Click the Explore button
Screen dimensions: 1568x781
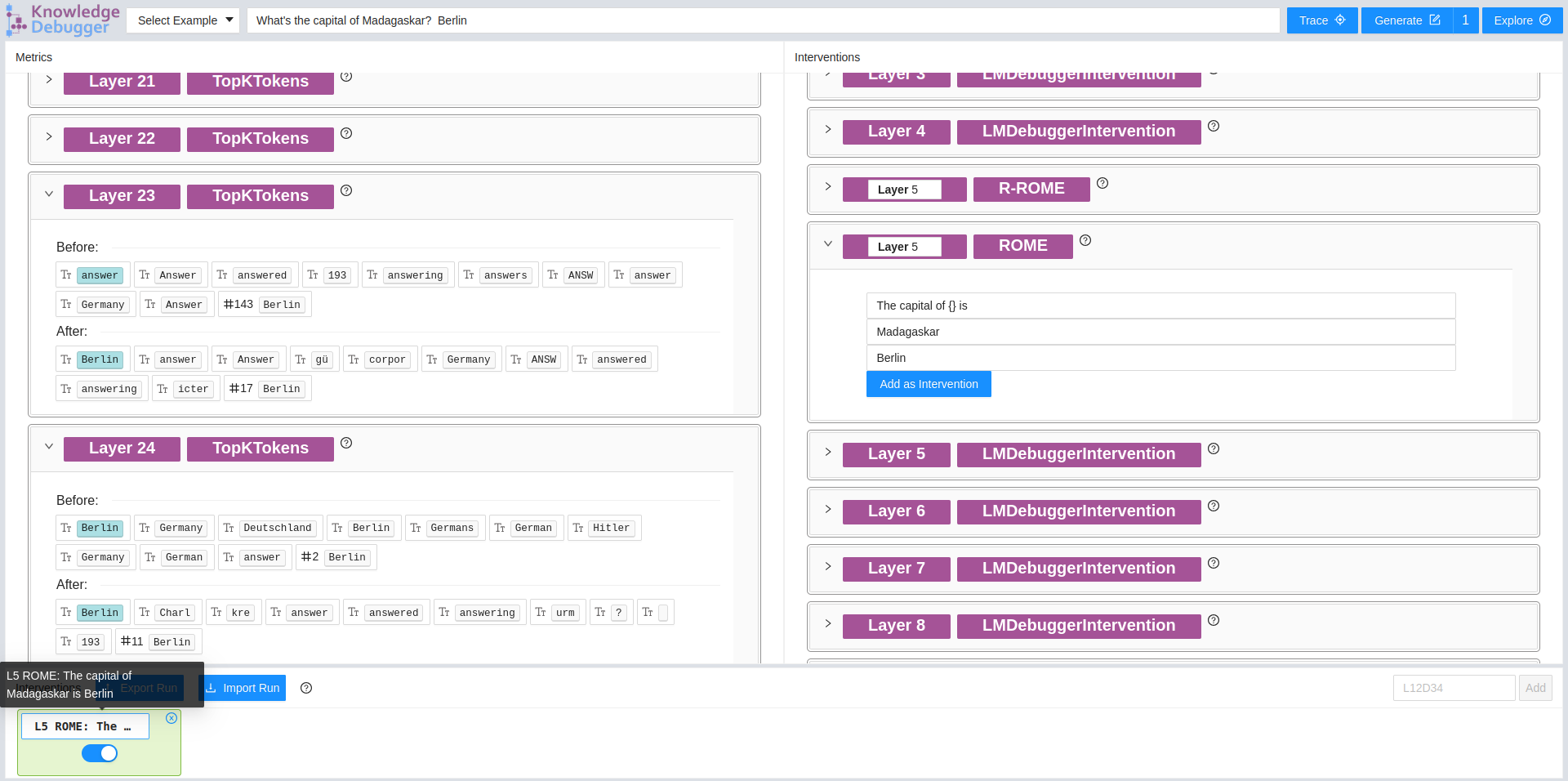(1522, 20)
